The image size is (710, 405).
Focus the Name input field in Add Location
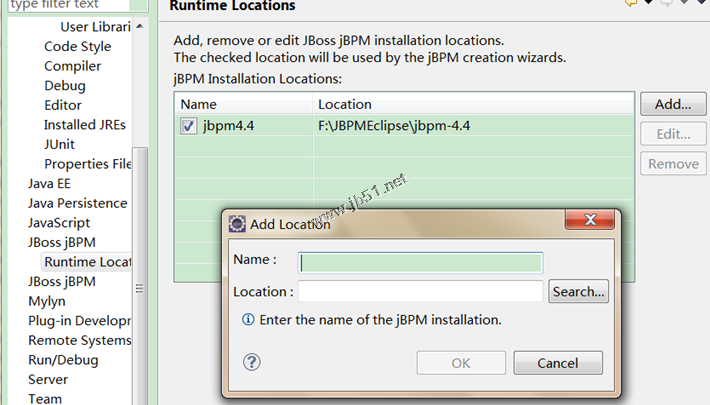[x=420, y=263]
